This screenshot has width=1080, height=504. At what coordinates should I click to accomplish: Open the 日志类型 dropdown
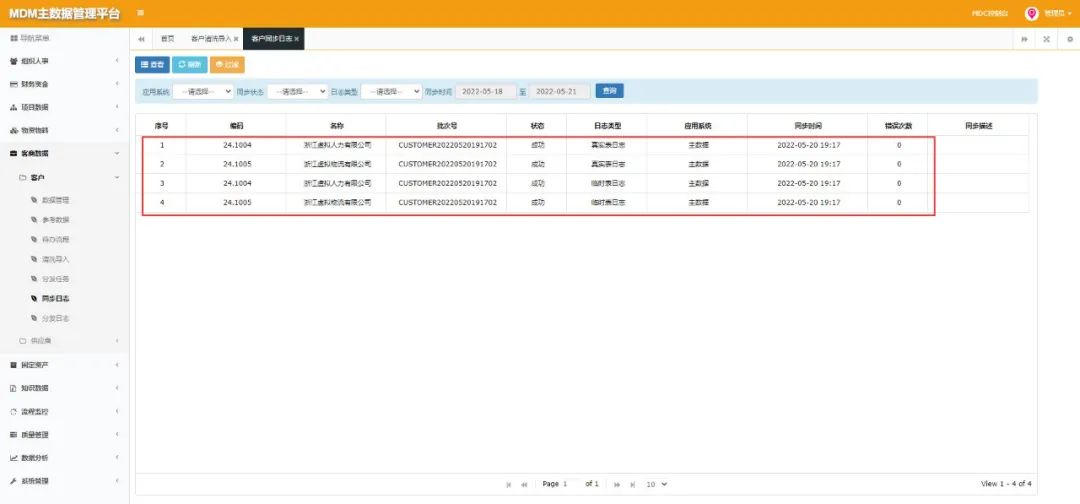coord(391,91)
